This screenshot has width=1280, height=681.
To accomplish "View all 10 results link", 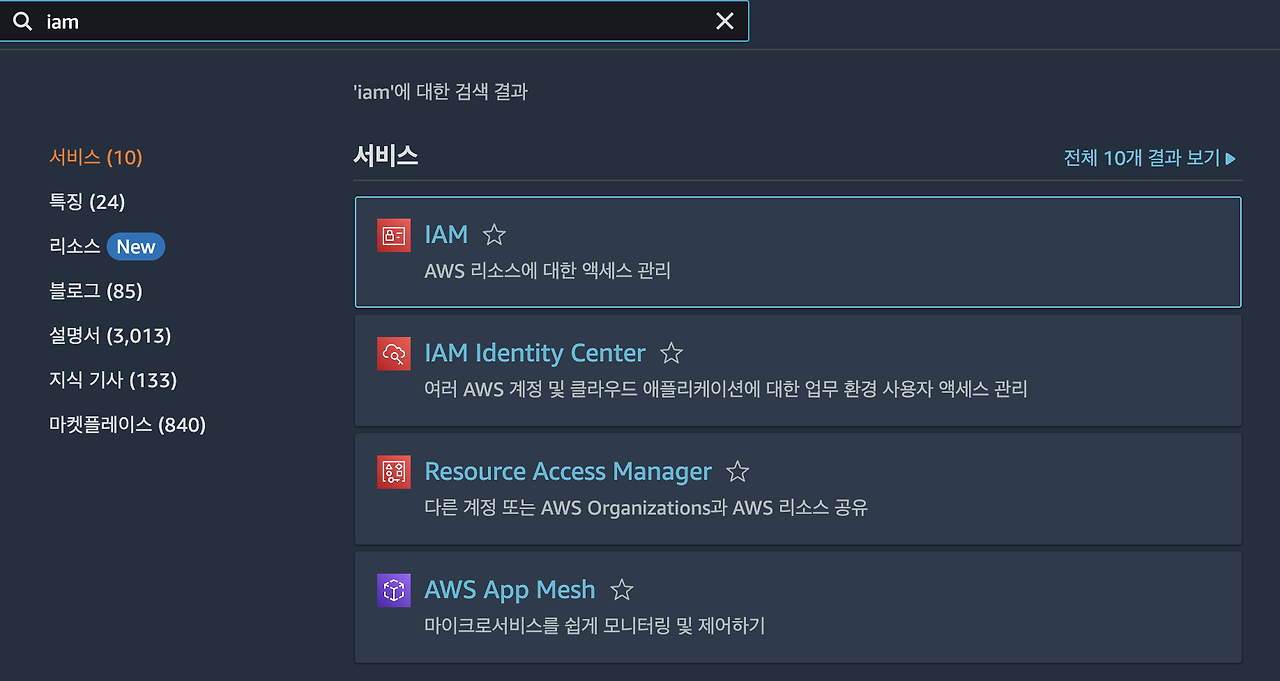I will [1150, 158].
